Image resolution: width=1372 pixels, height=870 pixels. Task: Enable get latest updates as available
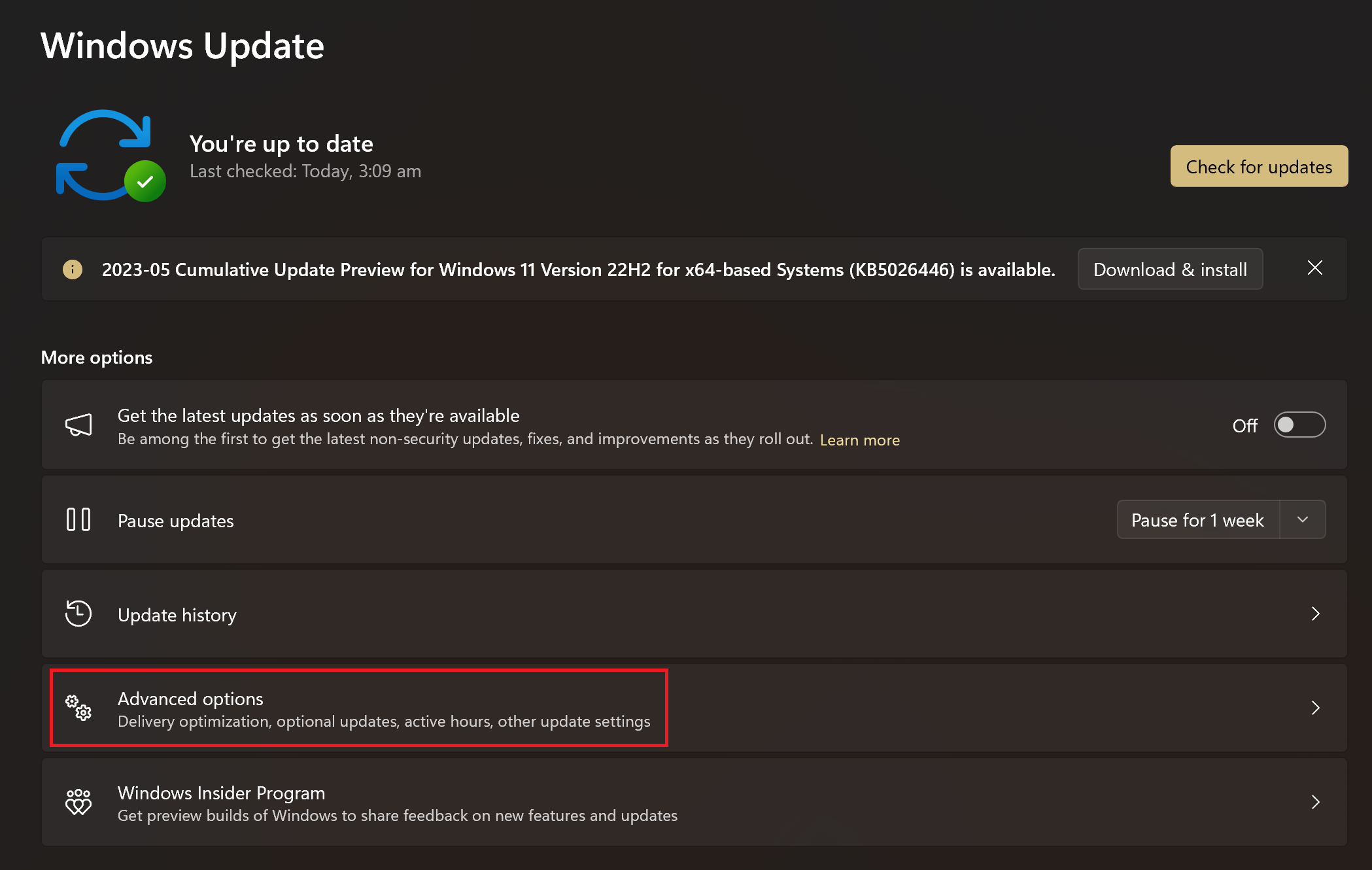coord(1300,425)
